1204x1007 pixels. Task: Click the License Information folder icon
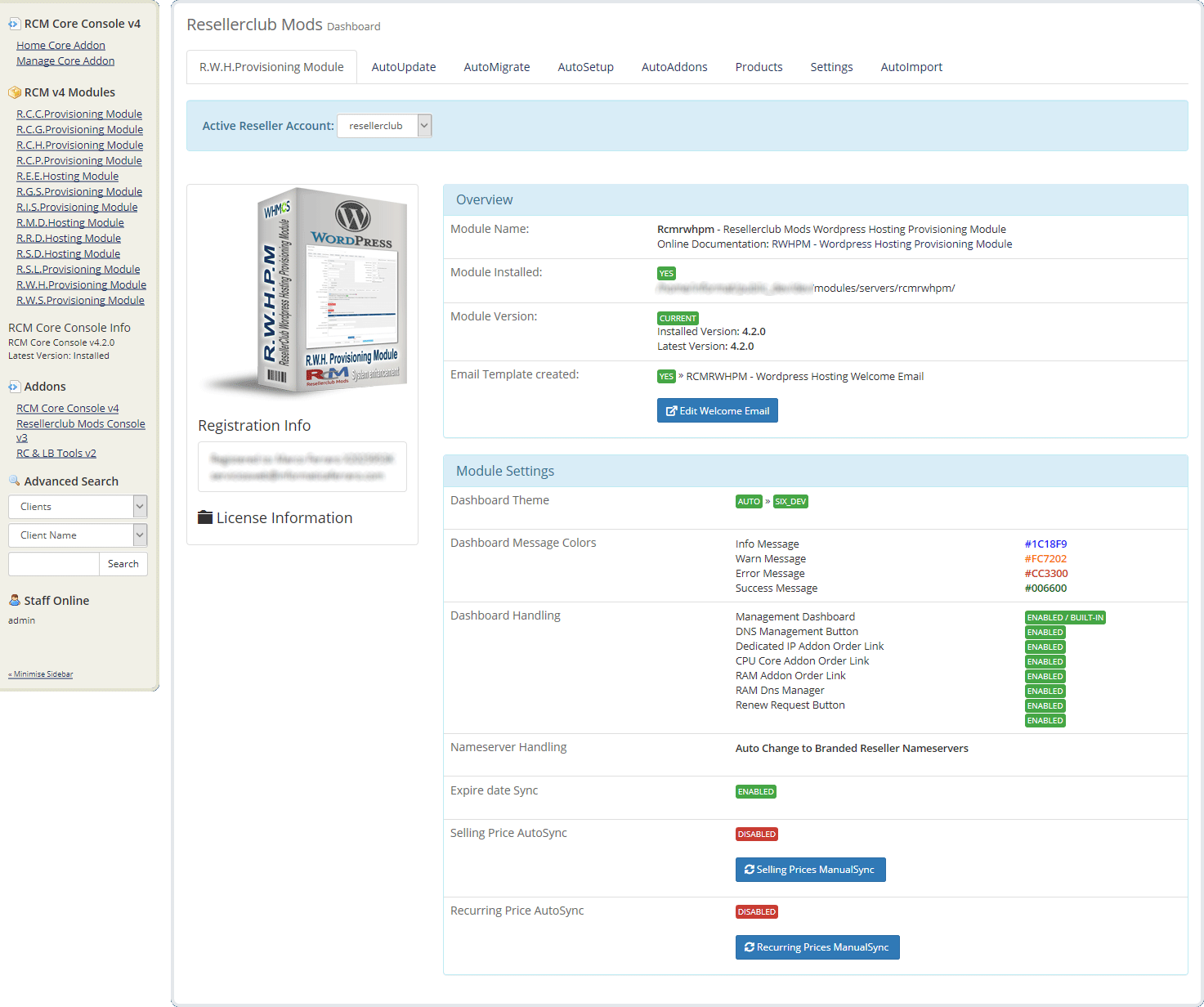pos(205,517)
